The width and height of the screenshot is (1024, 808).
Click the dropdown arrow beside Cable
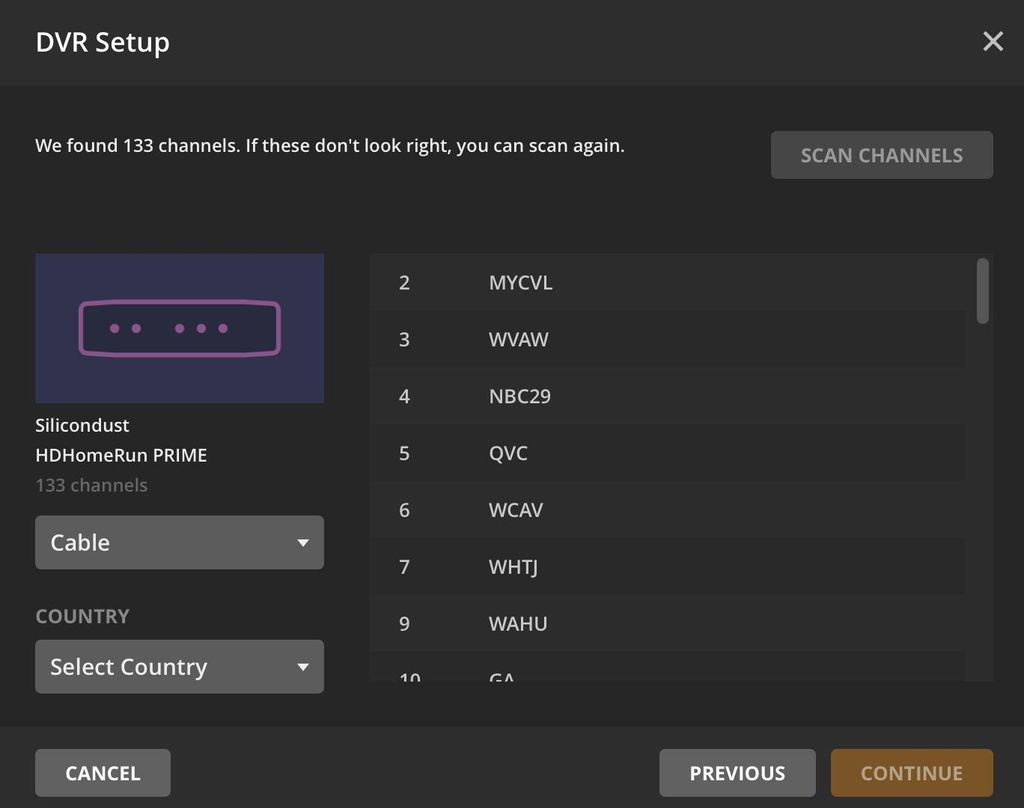303,542
